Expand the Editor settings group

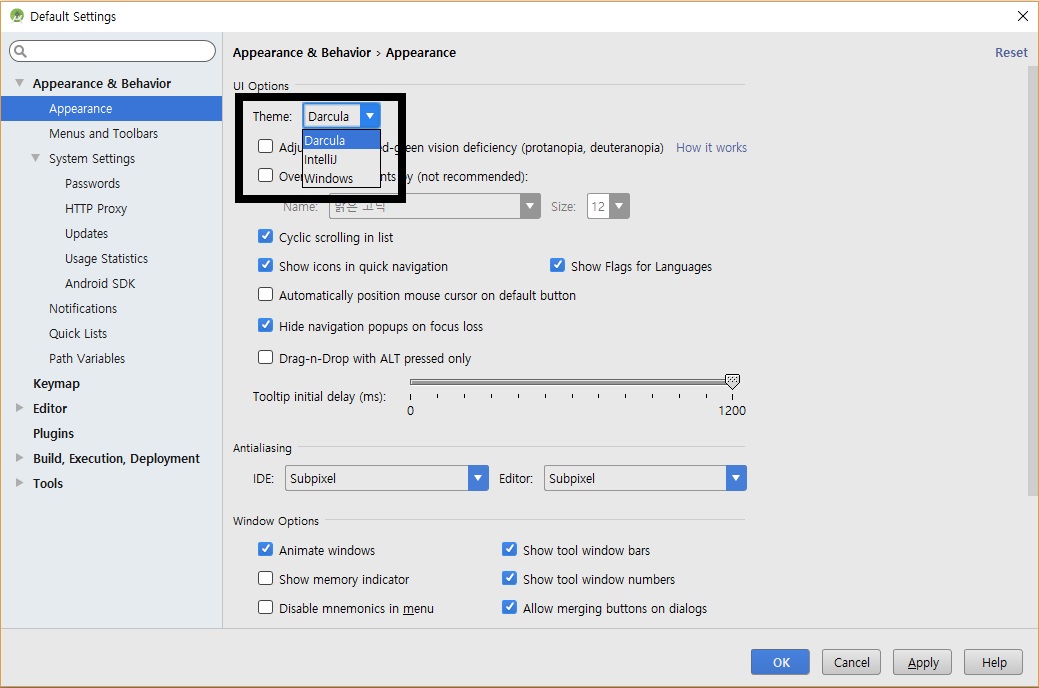(20, 408)
